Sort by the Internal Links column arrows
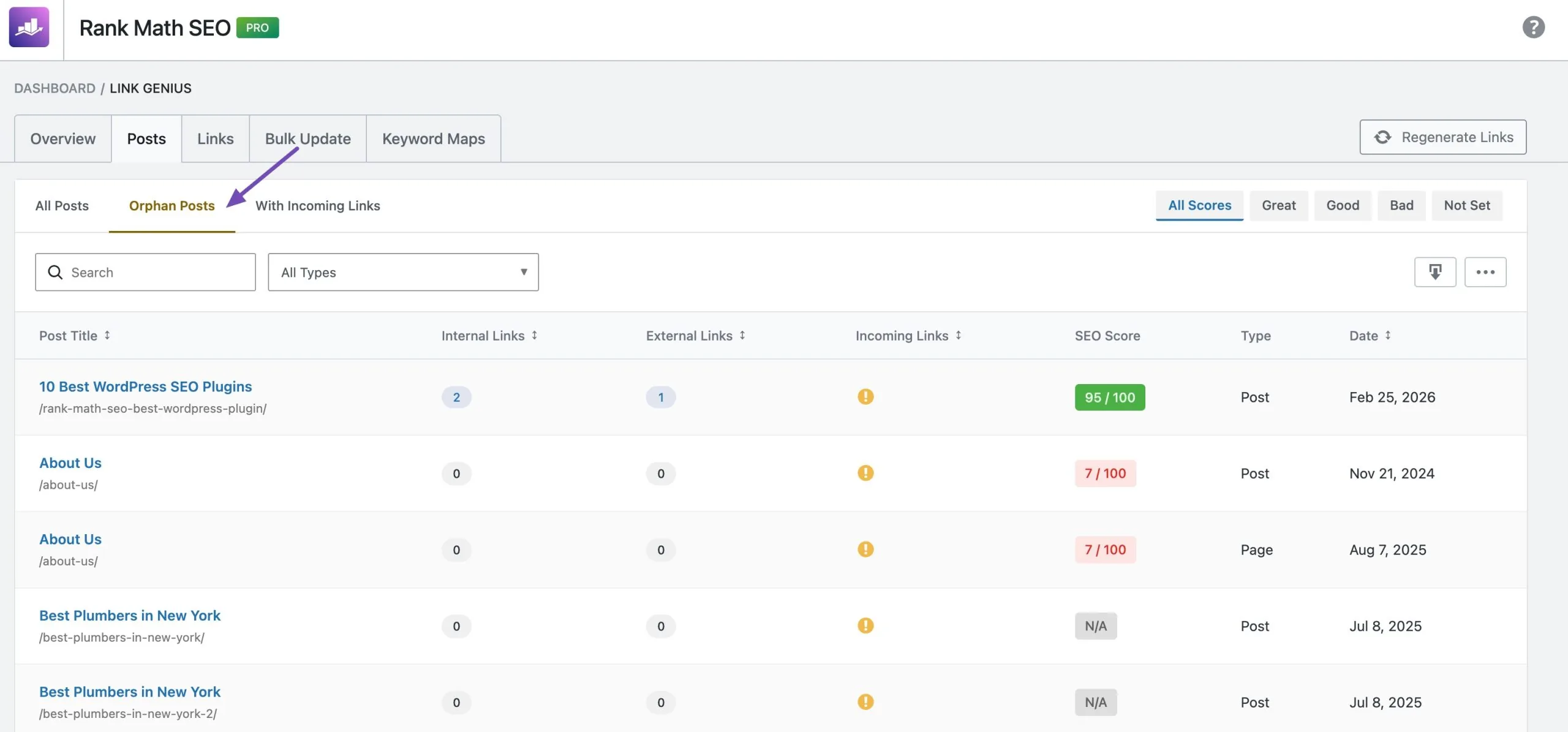The image size is (1568, 732). [534, 335]
